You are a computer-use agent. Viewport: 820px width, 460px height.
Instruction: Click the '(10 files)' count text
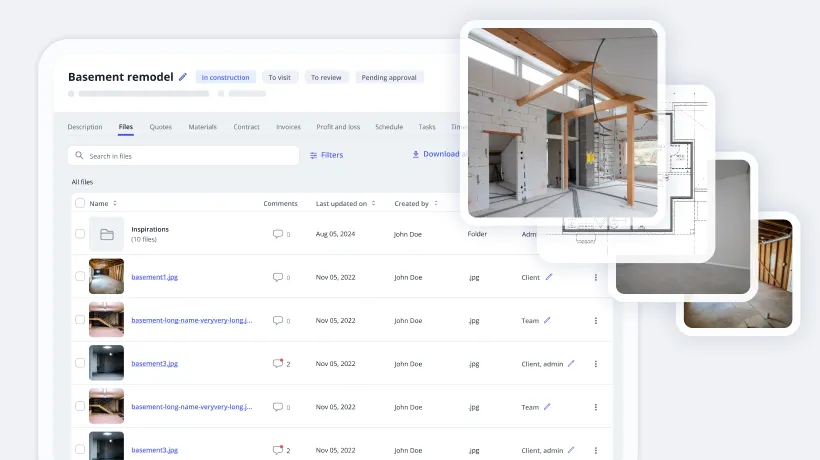coord(144,239)
